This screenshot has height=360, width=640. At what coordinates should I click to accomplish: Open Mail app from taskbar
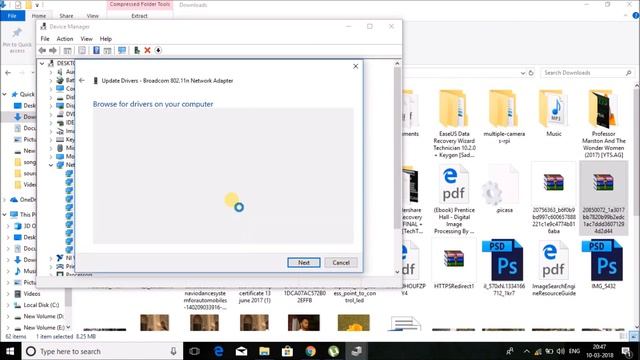[x=241, y=351]
